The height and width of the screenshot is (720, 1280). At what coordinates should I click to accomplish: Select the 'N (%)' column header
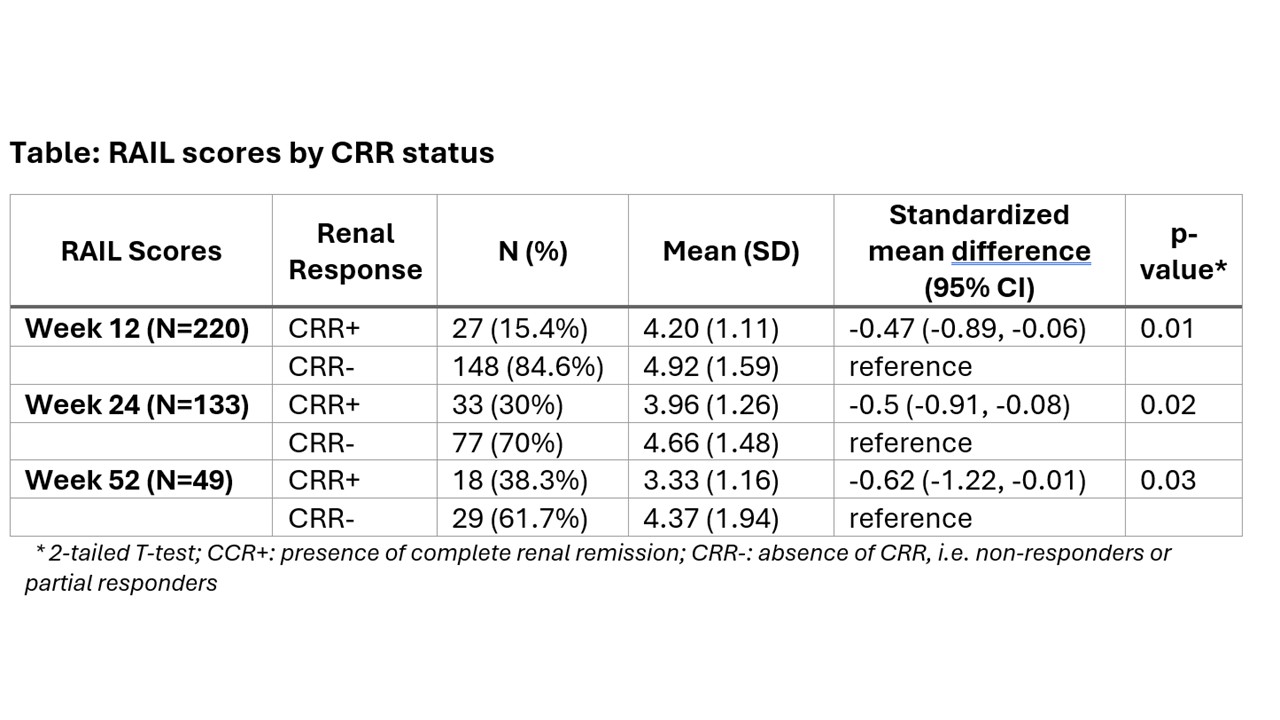pos(532,251)
